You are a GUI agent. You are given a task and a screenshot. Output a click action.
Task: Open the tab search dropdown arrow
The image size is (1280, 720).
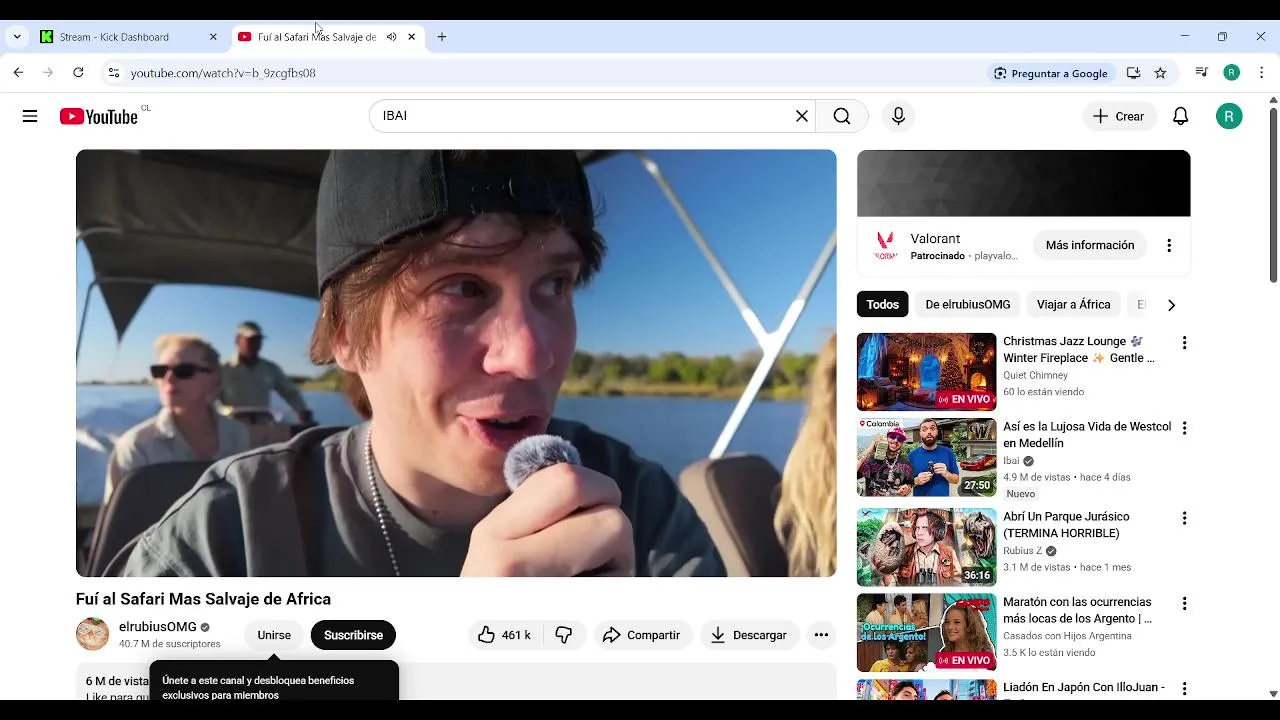[x=17, y=37]
